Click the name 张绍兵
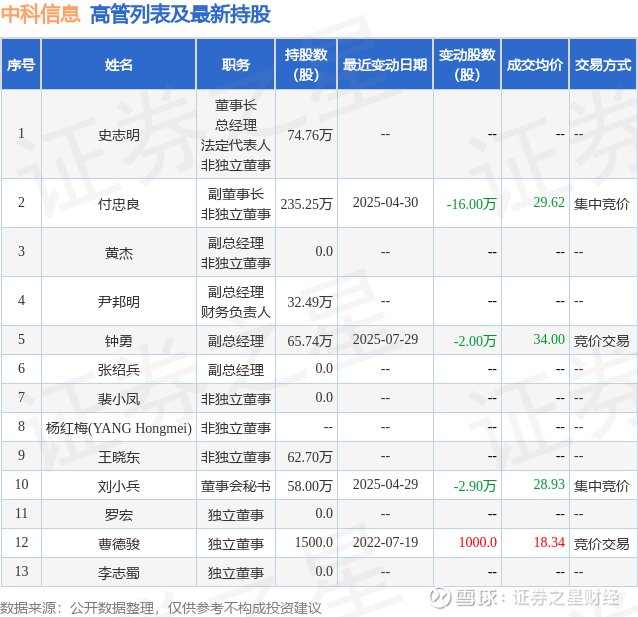Image resolution: width=638 pixels, height=617 pixels. (x=118, y=370)
